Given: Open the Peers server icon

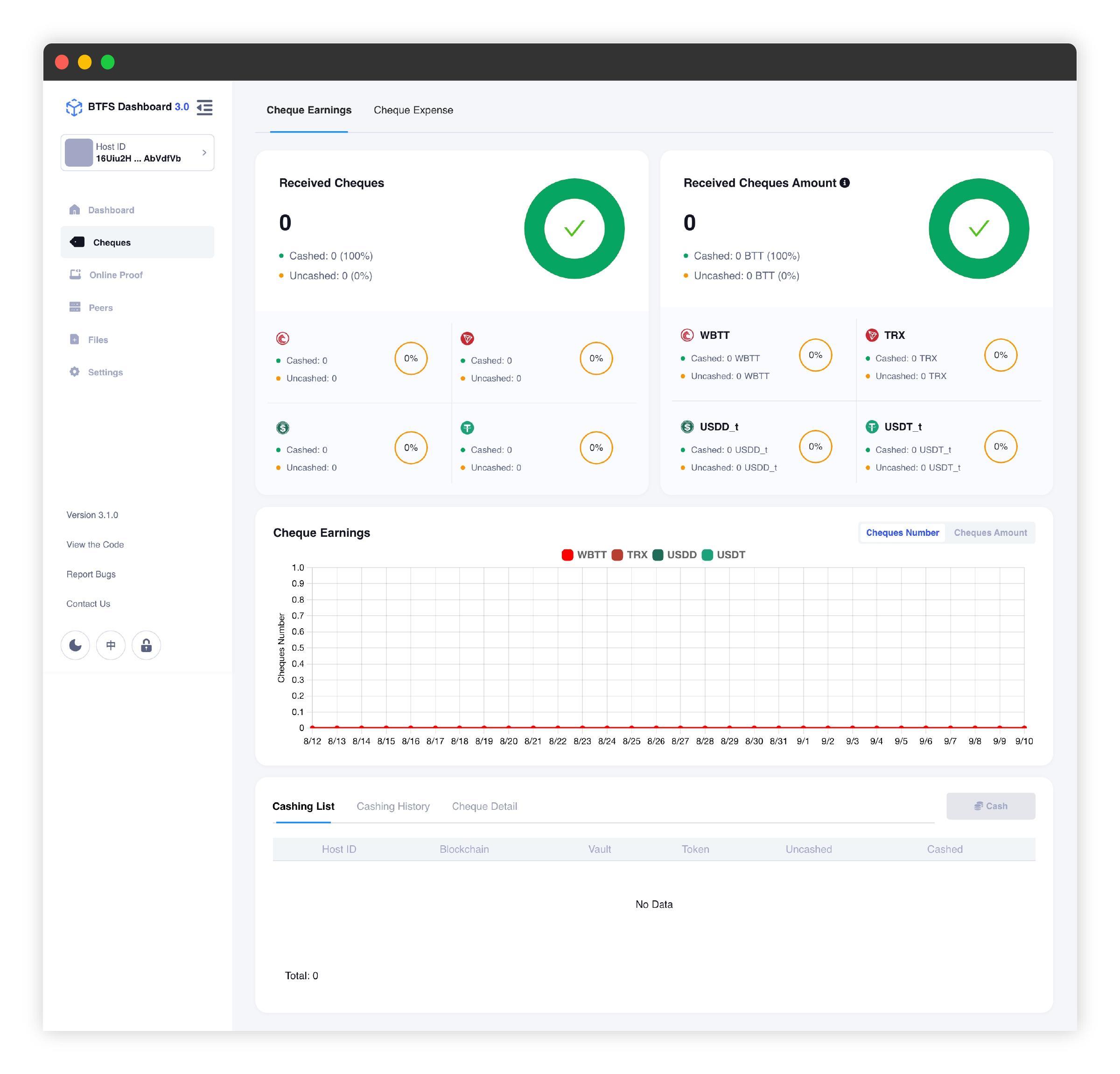Looking at the screenshot, I should pyautogui.click(x=75, y=307).
